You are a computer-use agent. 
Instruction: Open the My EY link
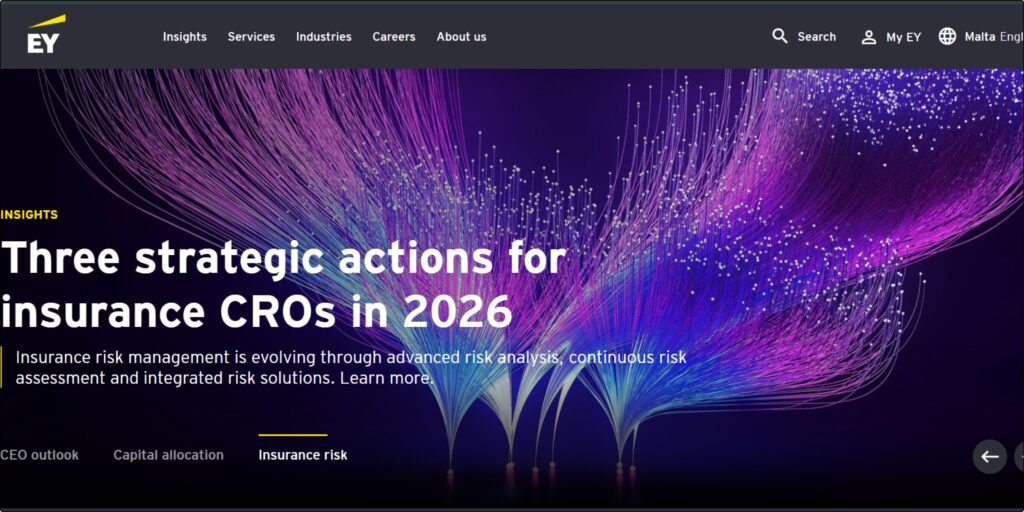903,37
